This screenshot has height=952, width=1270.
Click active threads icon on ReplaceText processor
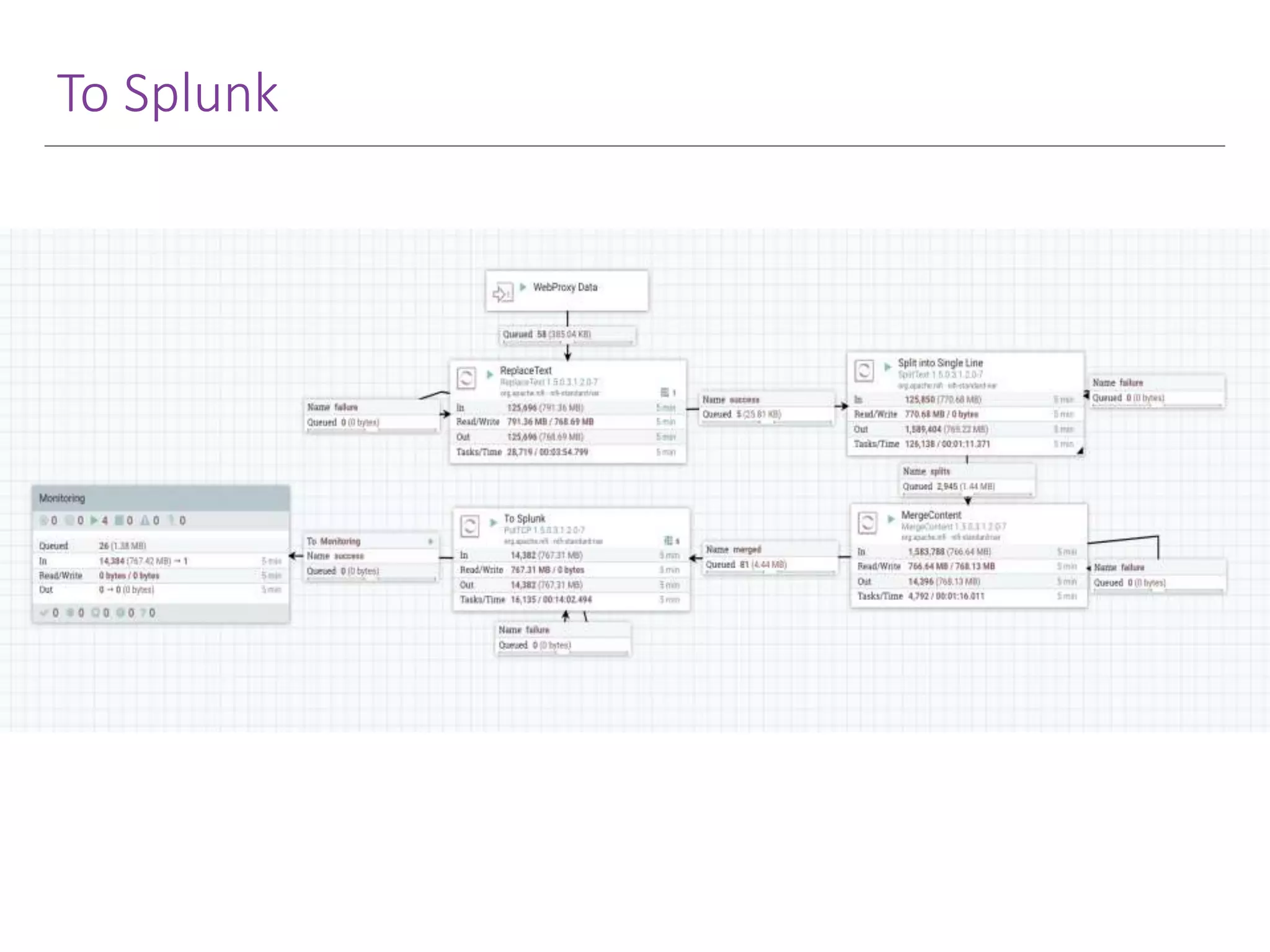coord(665,392)
